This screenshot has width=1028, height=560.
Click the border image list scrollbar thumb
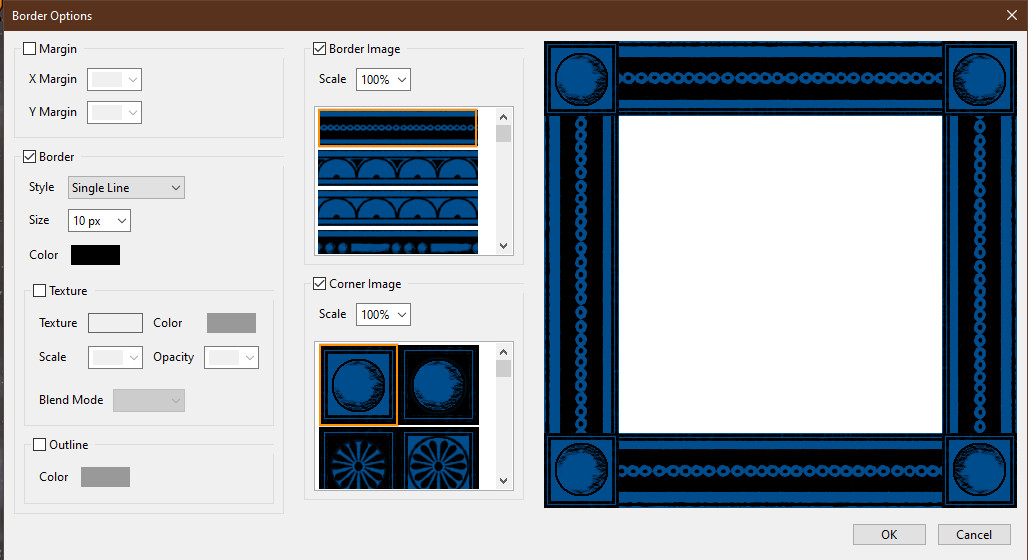click(x=504, y=134)
